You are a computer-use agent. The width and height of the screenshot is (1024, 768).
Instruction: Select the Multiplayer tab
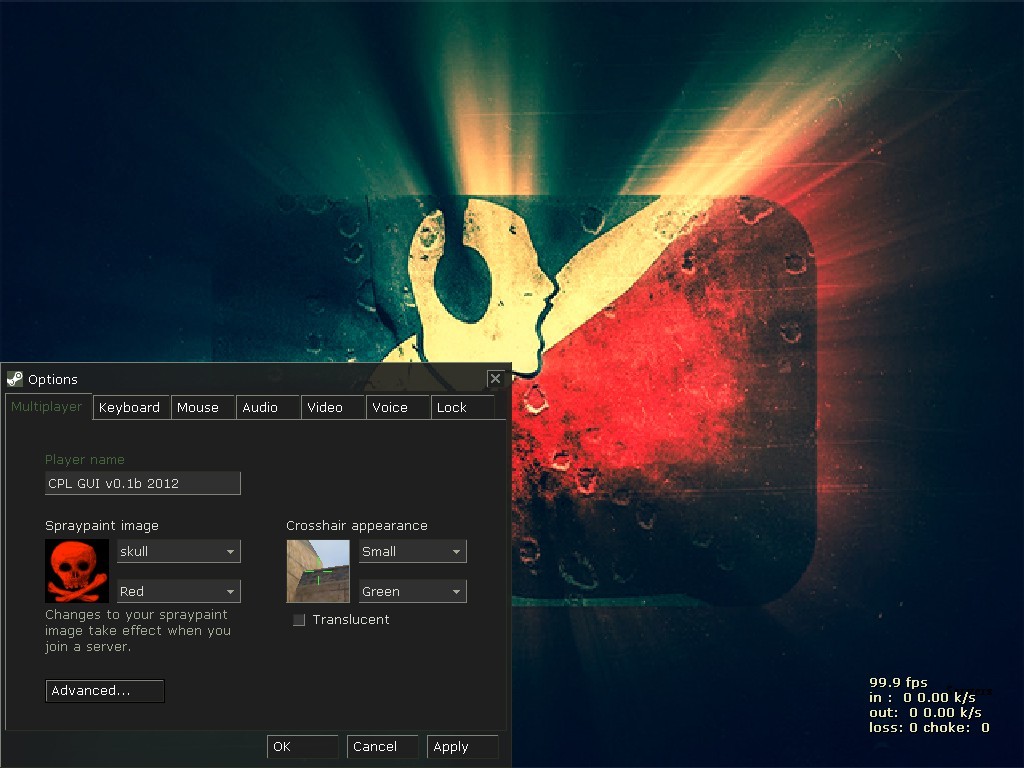tap(47, 407)
